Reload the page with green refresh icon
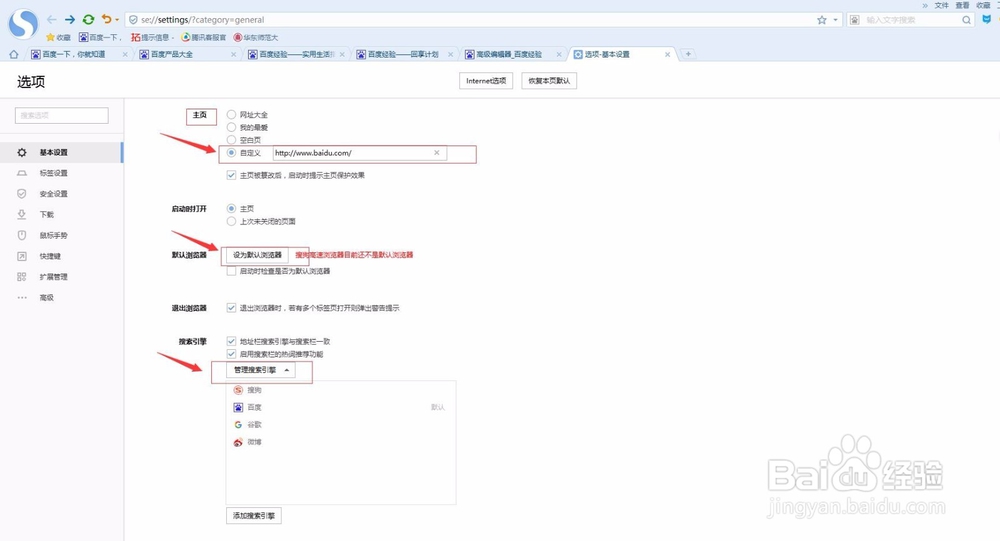This screenshot has height=541, width=1000. [89, 20]
